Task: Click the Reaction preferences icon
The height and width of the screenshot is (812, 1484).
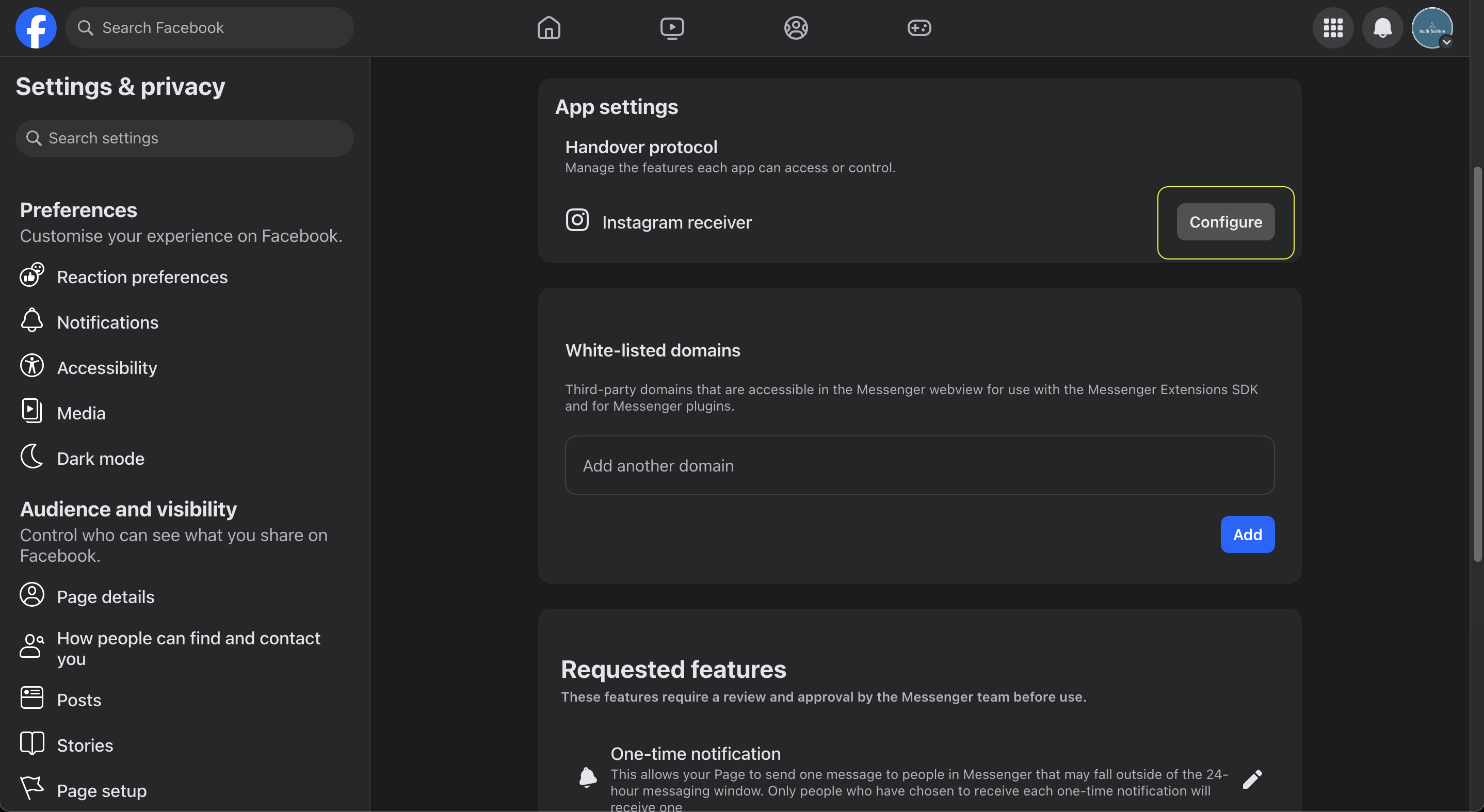Action: (x=31, y=275)
